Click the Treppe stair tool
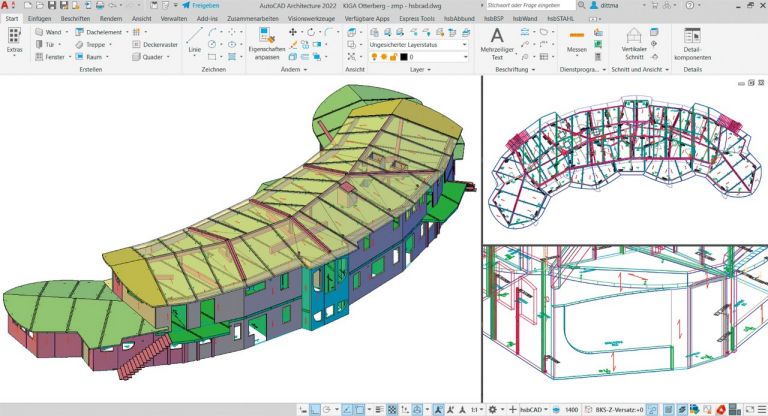 point(94,45)
